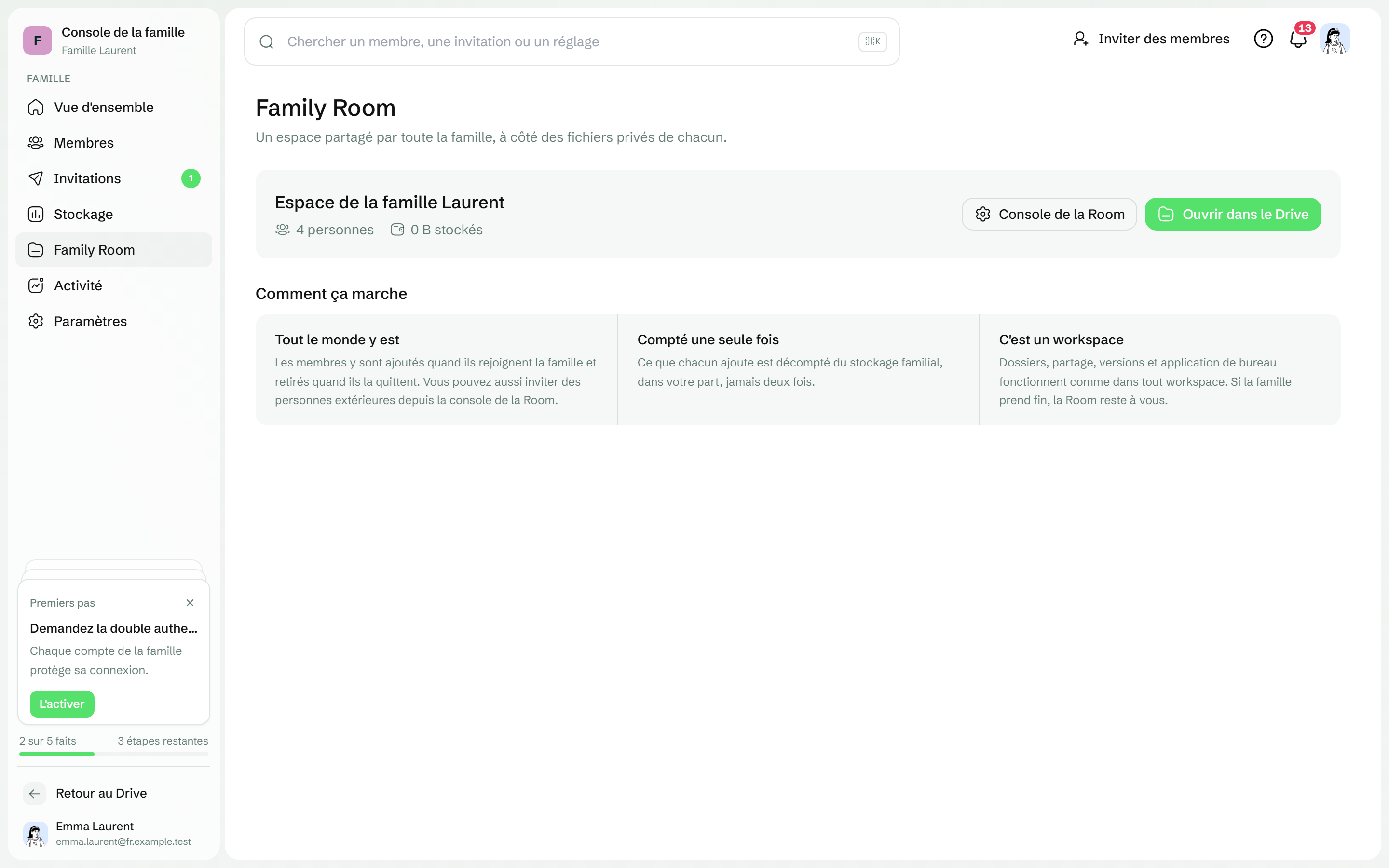1389x868 pixels.
Task: Open notifications bell with 13 badge
Action: (x=1298, y=39)
